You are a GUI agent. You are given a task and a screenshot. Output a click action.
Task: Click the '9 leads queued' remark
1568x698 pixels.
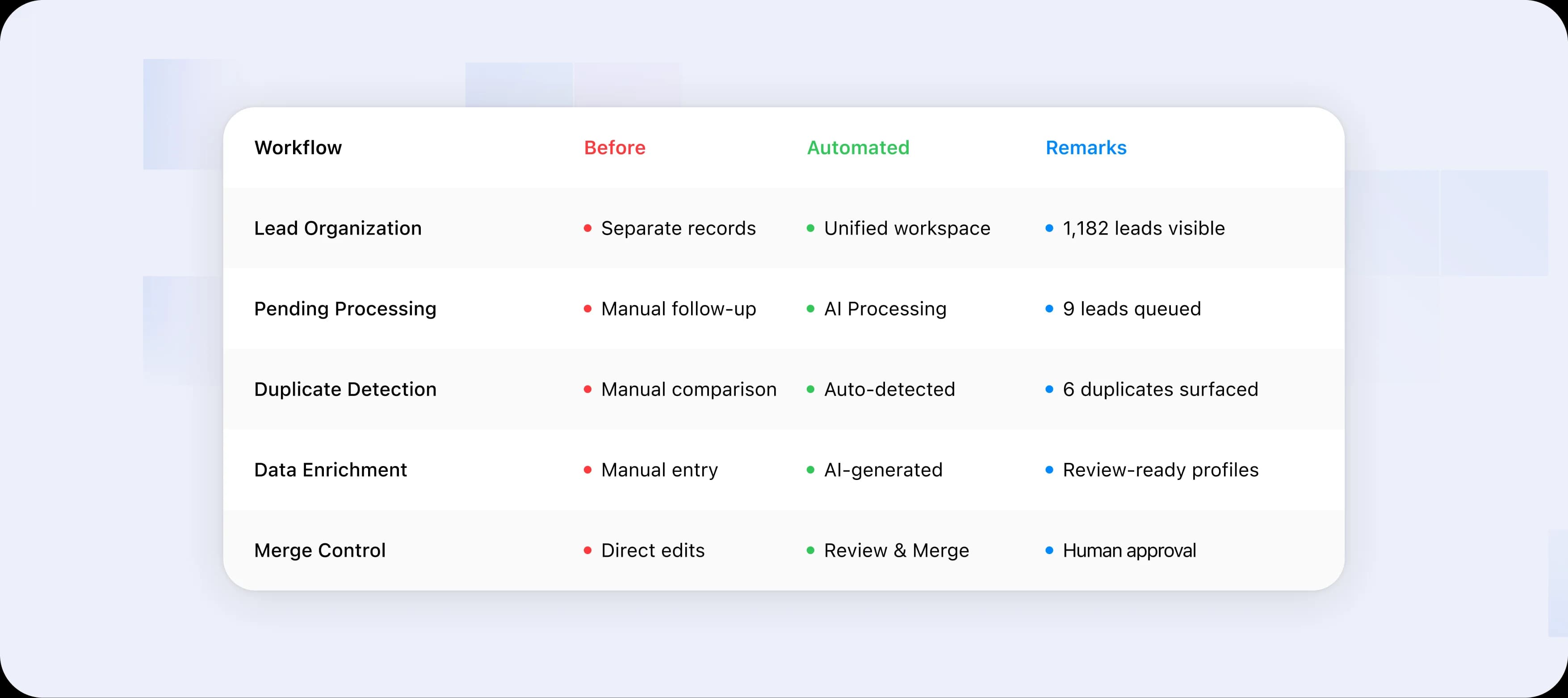pyautogui.click(x=1132, y=309)
